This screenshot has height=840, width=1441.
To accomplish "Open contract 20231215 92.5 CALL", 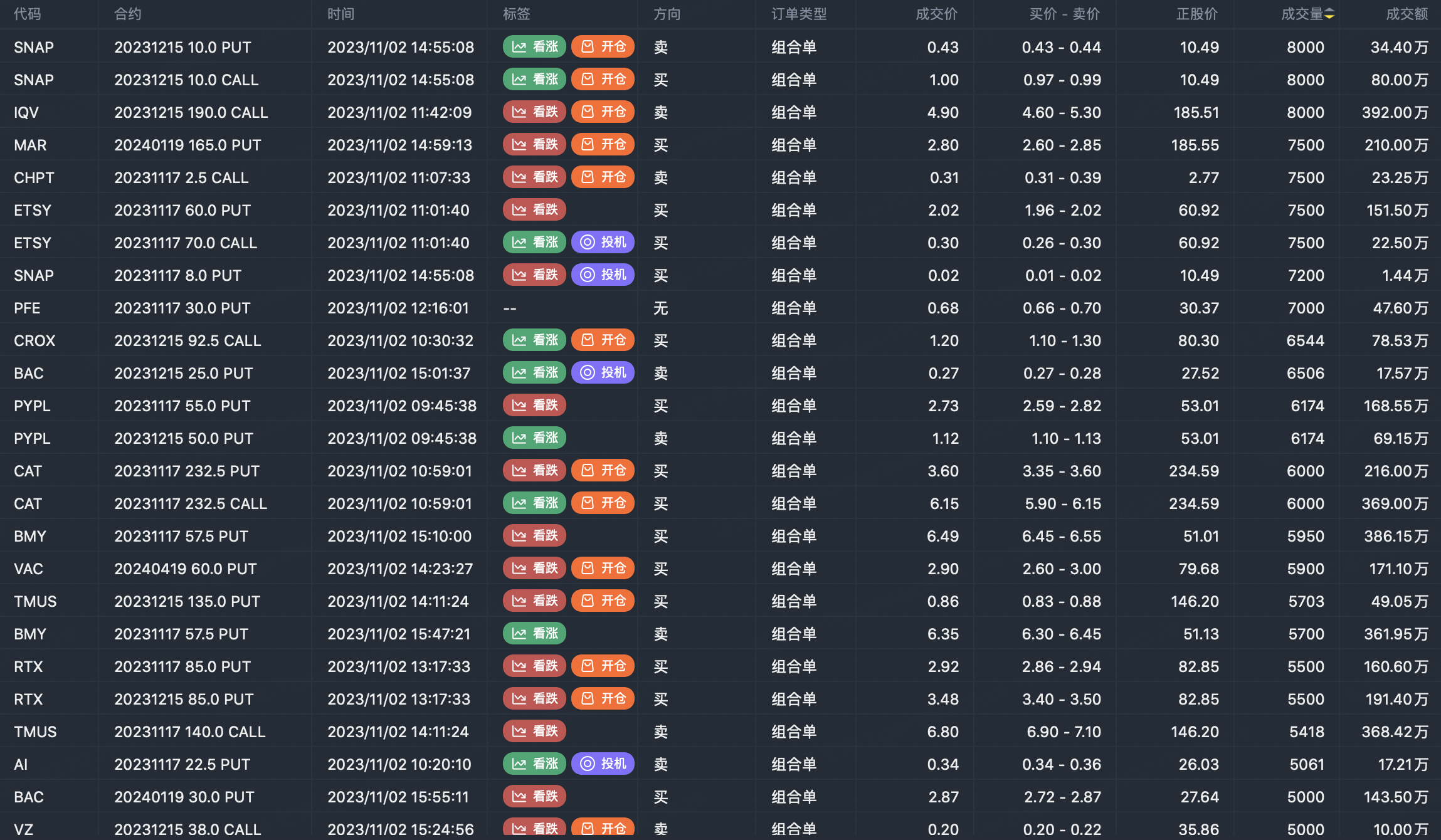I will tap(187, 341).
